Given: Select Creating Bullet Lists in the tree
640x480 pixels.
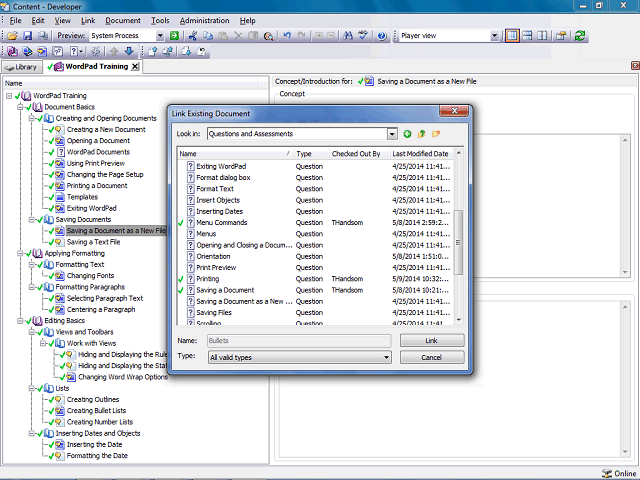Looking at the screenshot, I should [96, 411].
